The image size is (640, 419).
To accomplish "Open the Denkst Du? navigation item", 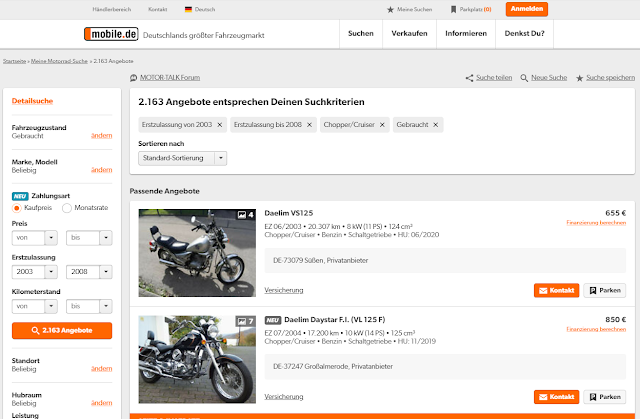I will 524,34.
